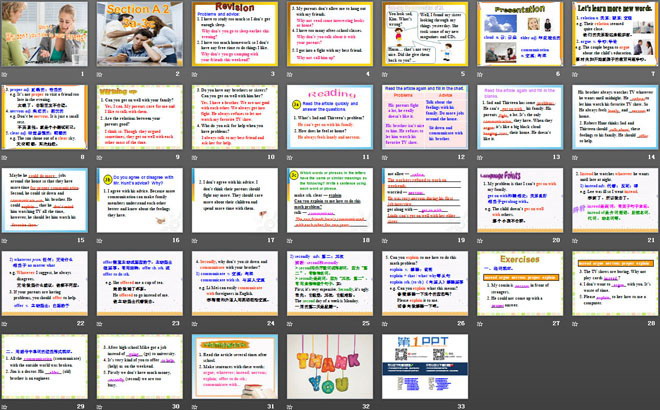Play transition star beneath slide 21

[x=575, y=241]
